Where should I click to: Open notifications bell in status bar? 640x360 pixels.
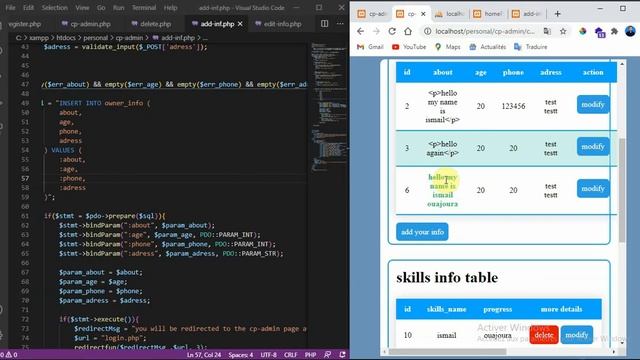point(342,355)
